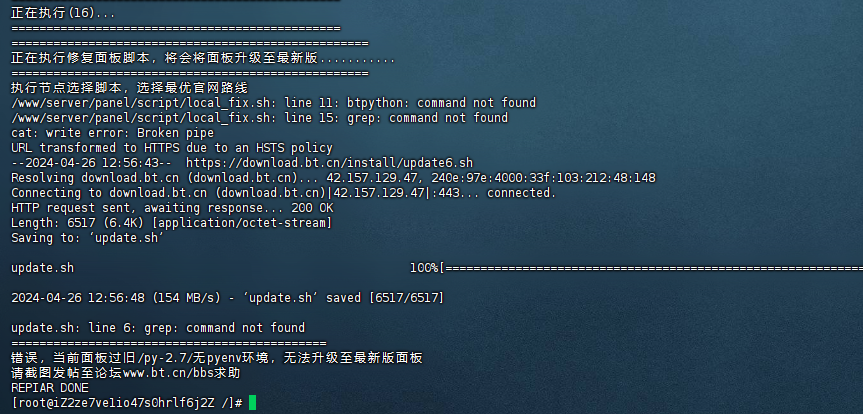863x414 pixels.
Task: Click the 'update.sh saved [6517/6517]' line
Action: coord(227,298)
